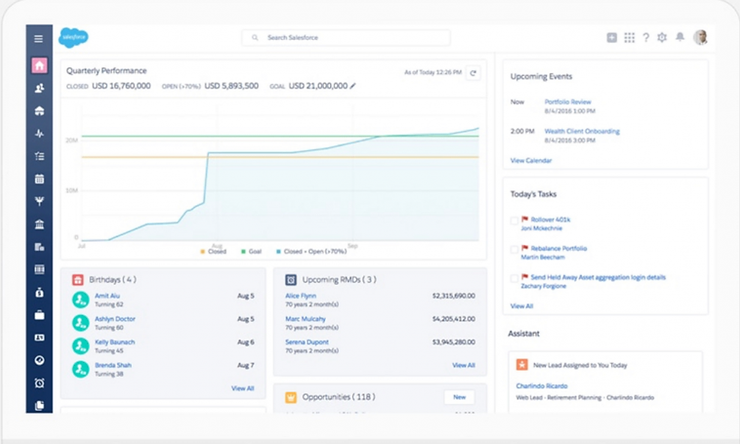Open Martin Beecham contact link
Image resolution: width=740 pixels, height=444 pixels.
point(543,257)
